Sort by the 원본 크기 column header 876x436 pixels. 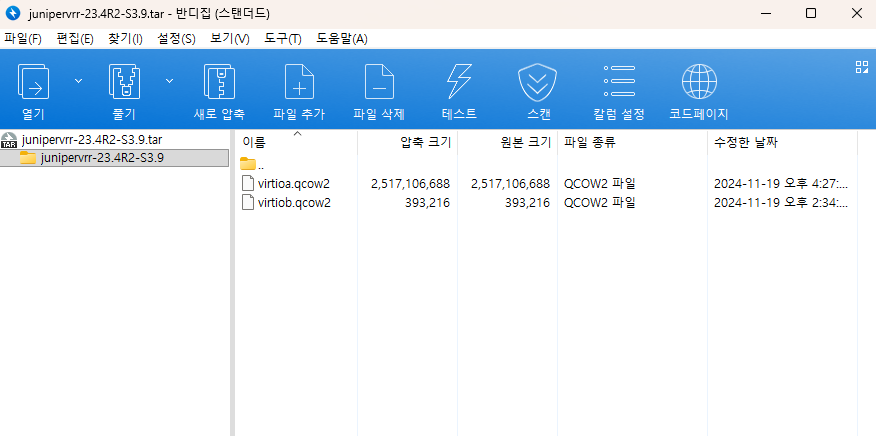point(508,143)
